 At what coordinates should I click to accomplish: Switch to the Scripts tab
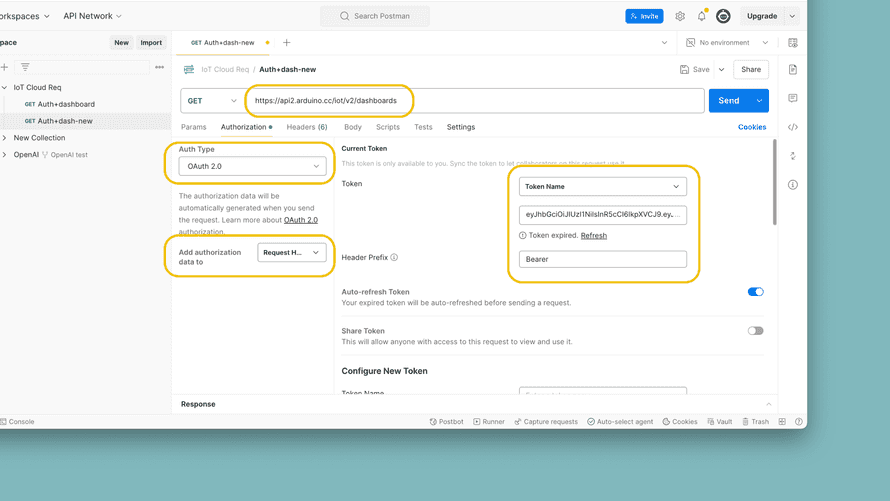coord(388,127)
